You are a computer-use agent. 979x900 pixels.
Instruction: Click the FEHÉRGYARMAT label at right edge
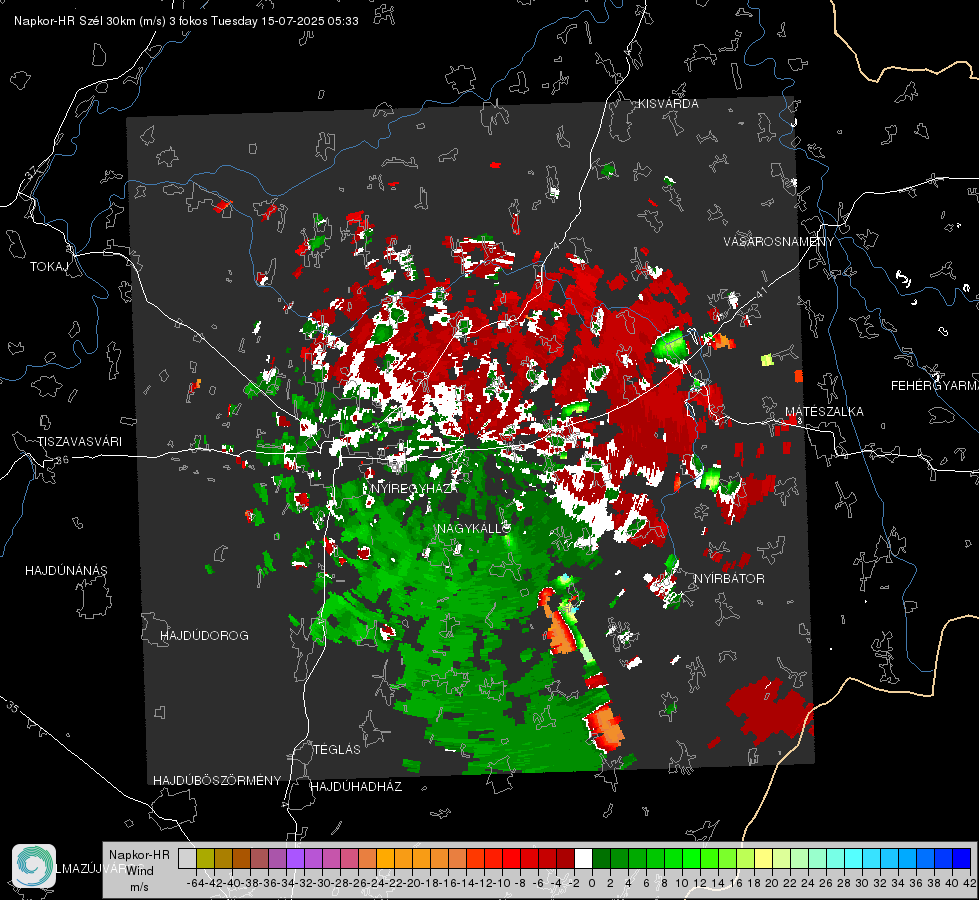pos(935,386)
